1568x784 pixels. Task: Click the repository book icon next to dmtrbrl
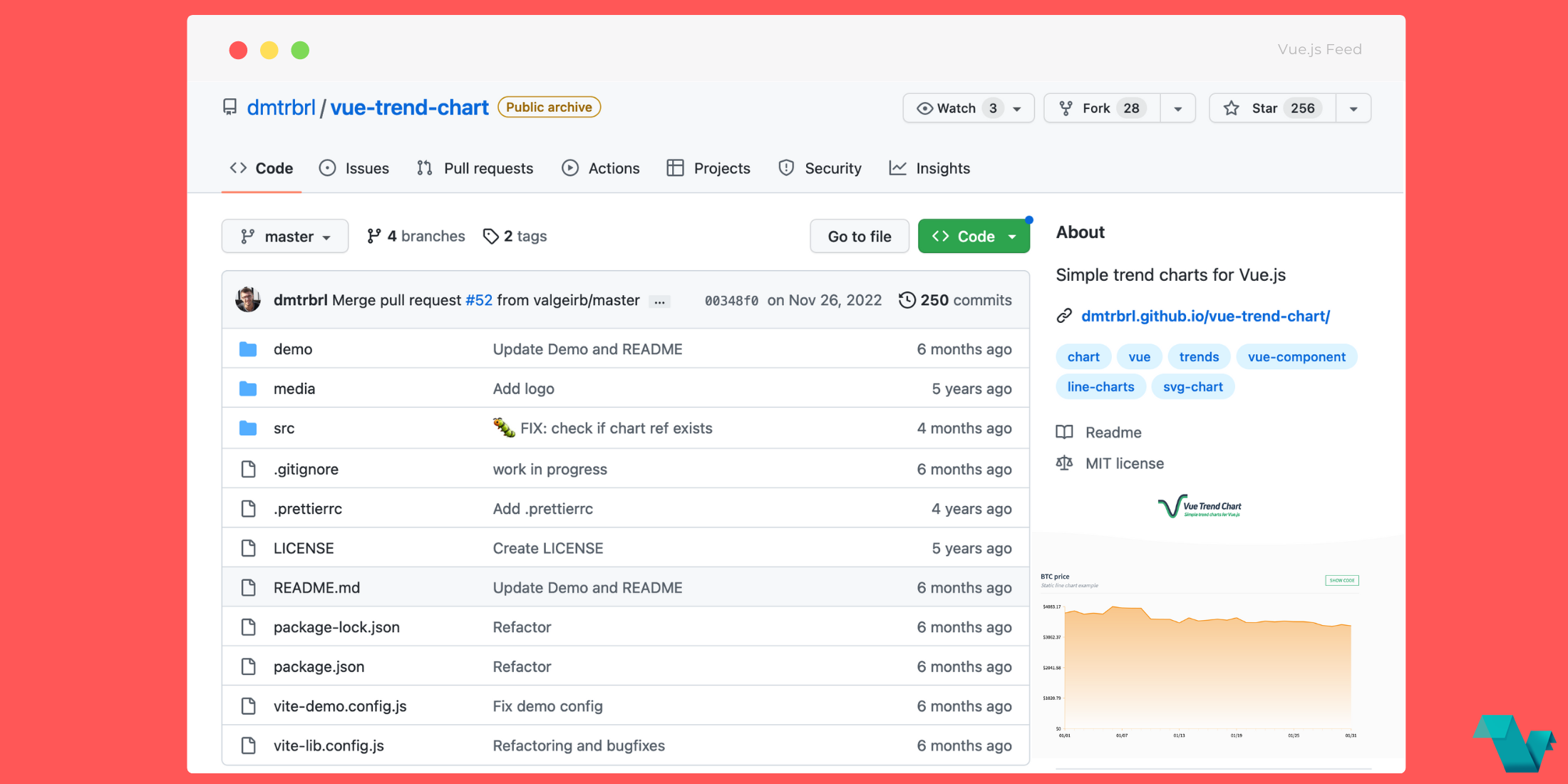coord(229,107)
